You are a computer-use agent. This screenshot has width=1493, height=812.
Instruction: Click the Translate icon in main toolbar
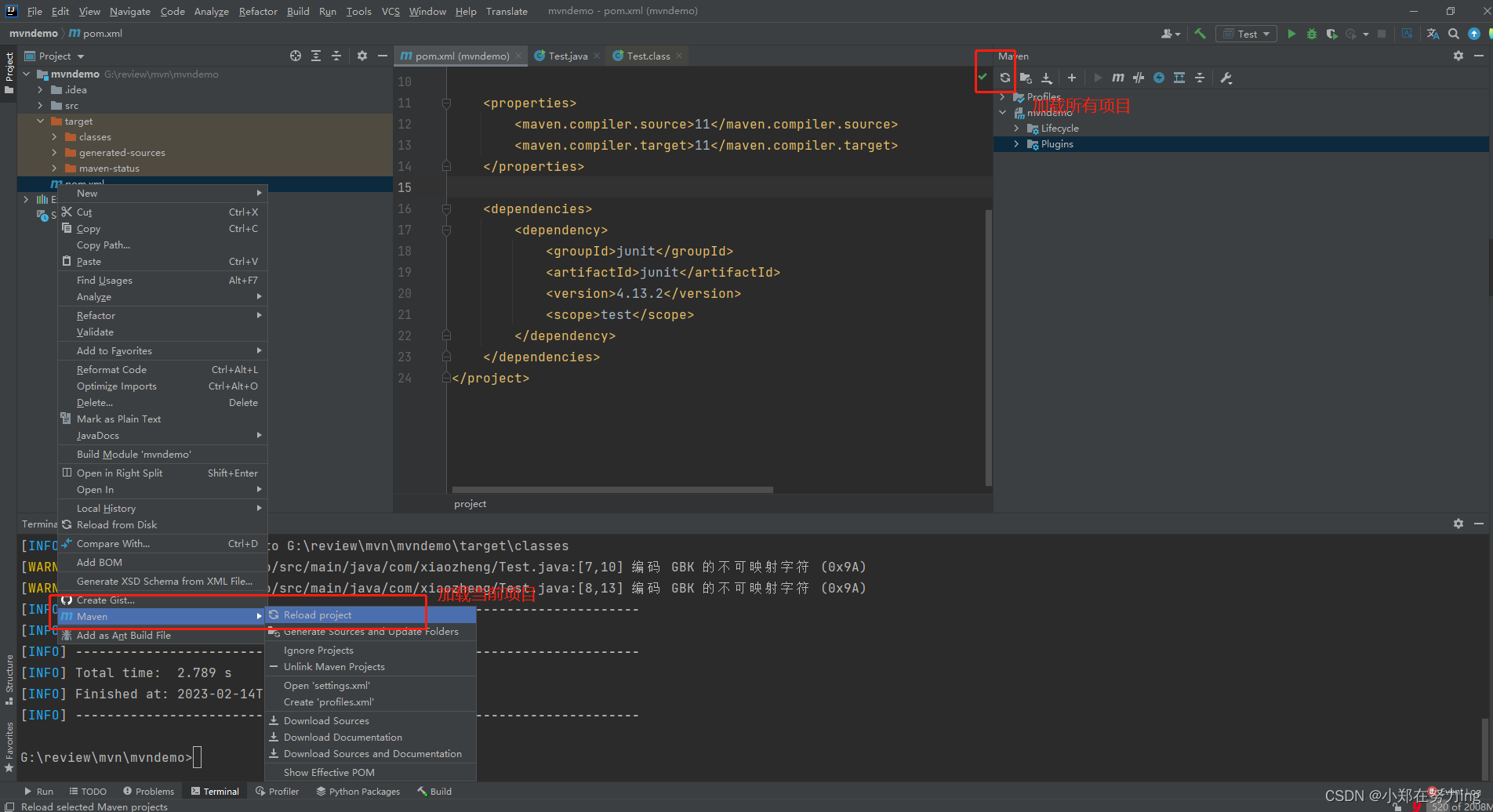coord(1433,34)
